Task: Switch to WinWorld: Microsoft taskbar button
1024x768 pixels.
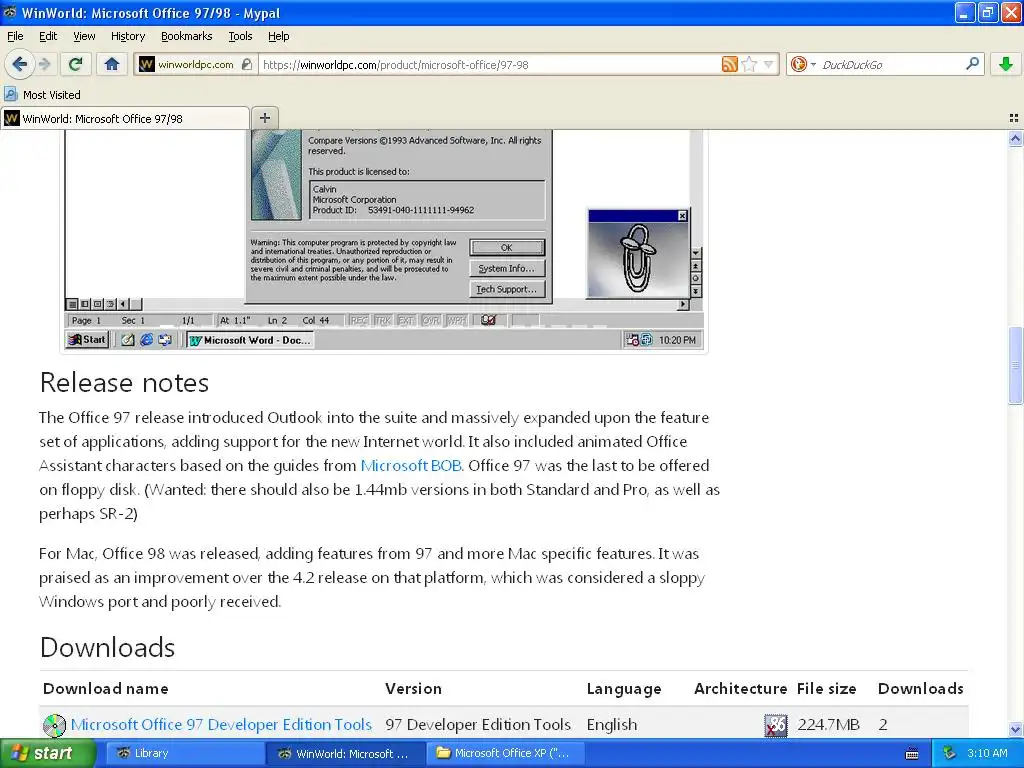Action: (x=345, y=753)
